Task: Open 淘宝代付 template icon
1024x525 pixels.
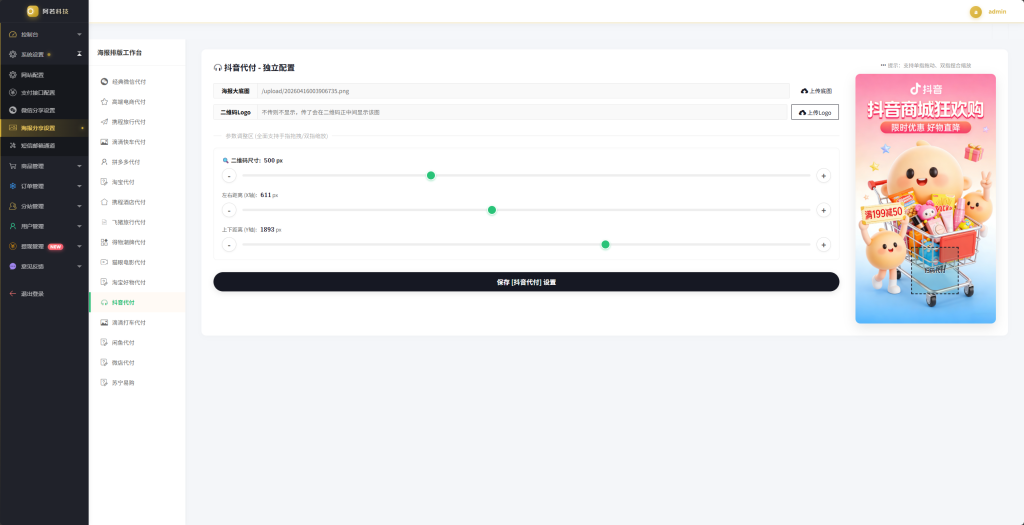Action: coord(104,182)
